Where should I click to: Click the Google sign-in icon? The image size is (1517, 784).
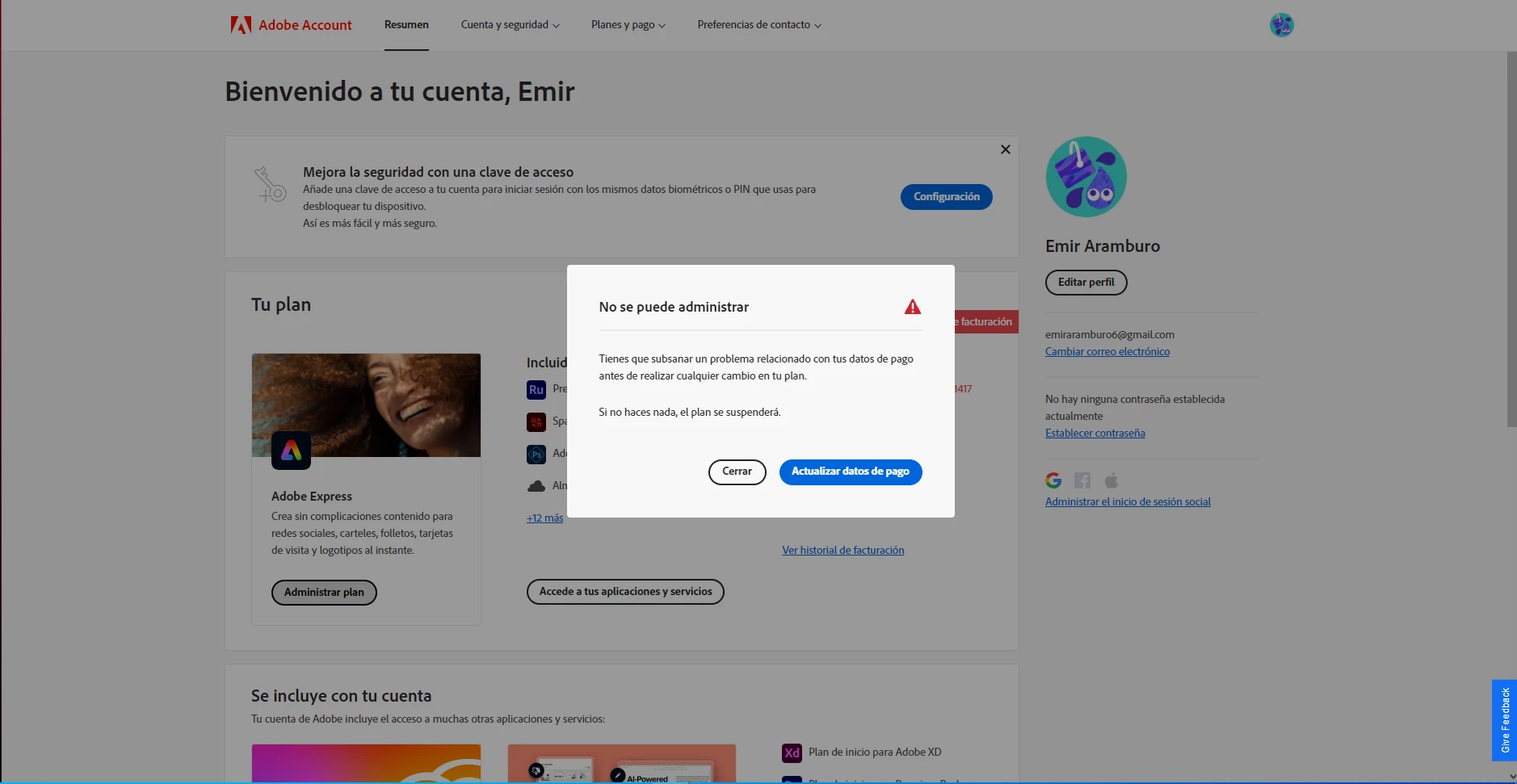pos(1053,480)
